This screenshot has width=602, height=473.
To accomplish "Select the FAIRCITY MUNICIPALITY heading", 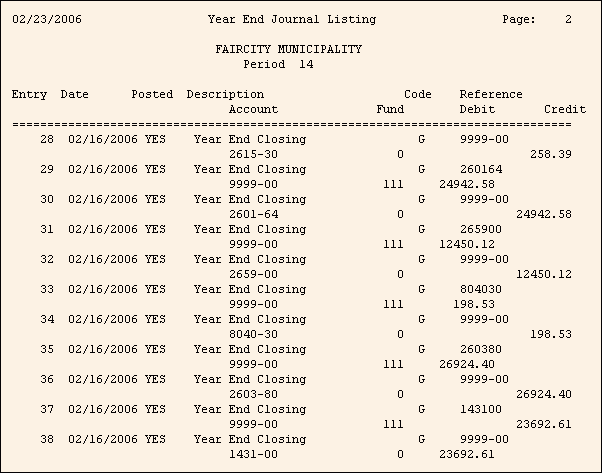I will (288, 49).
